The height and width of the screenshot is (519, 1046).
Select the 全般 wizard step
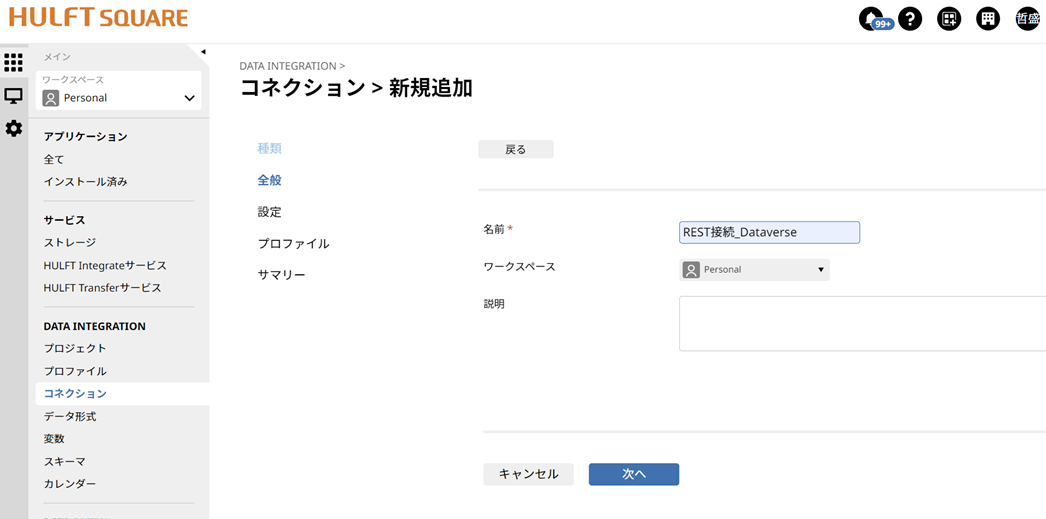(270, 180)
